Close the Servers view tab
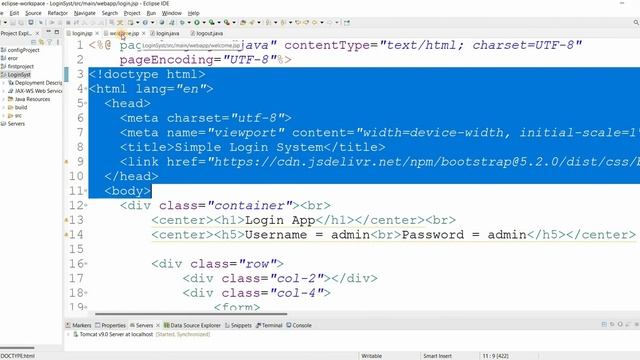 [158, 325]
